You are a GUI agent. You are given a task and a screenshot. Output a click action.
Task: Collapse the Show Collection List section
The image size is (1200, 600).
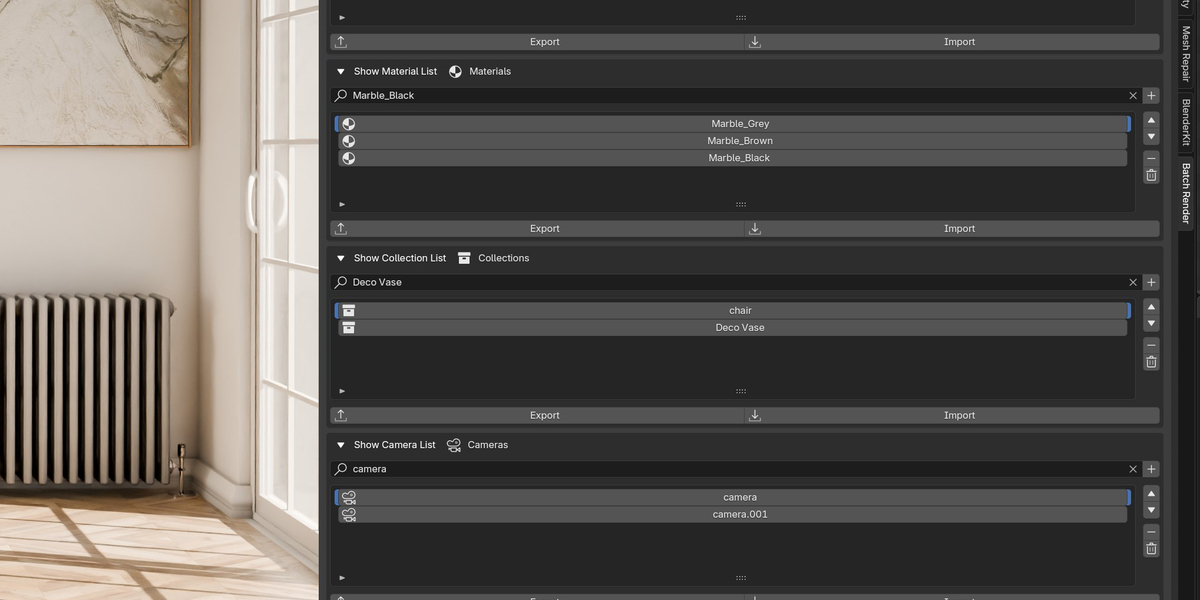click(x=341, y=258)
